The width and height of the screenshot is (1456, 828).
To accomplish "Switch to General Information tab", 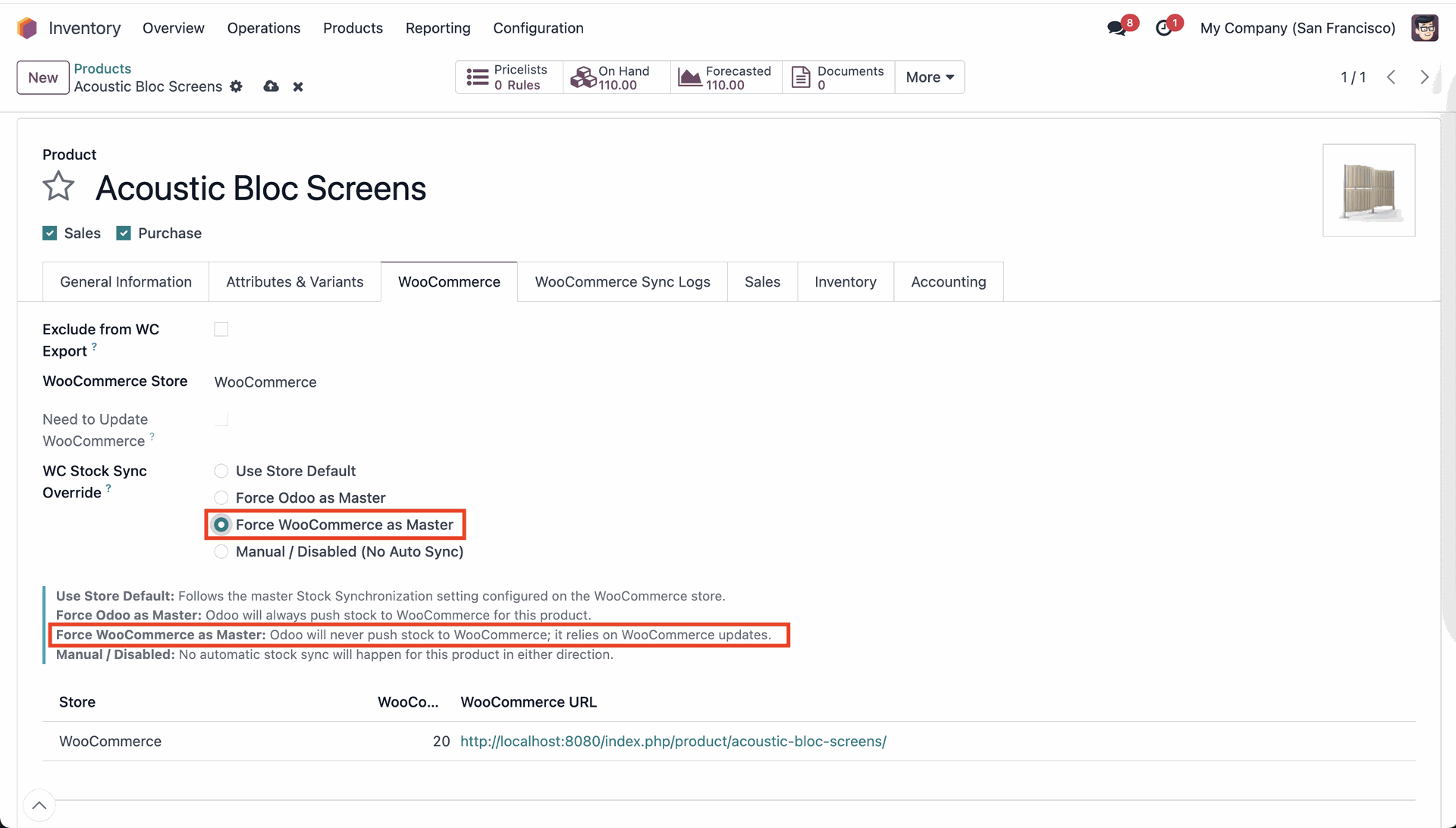I will [x=126, y=282].
